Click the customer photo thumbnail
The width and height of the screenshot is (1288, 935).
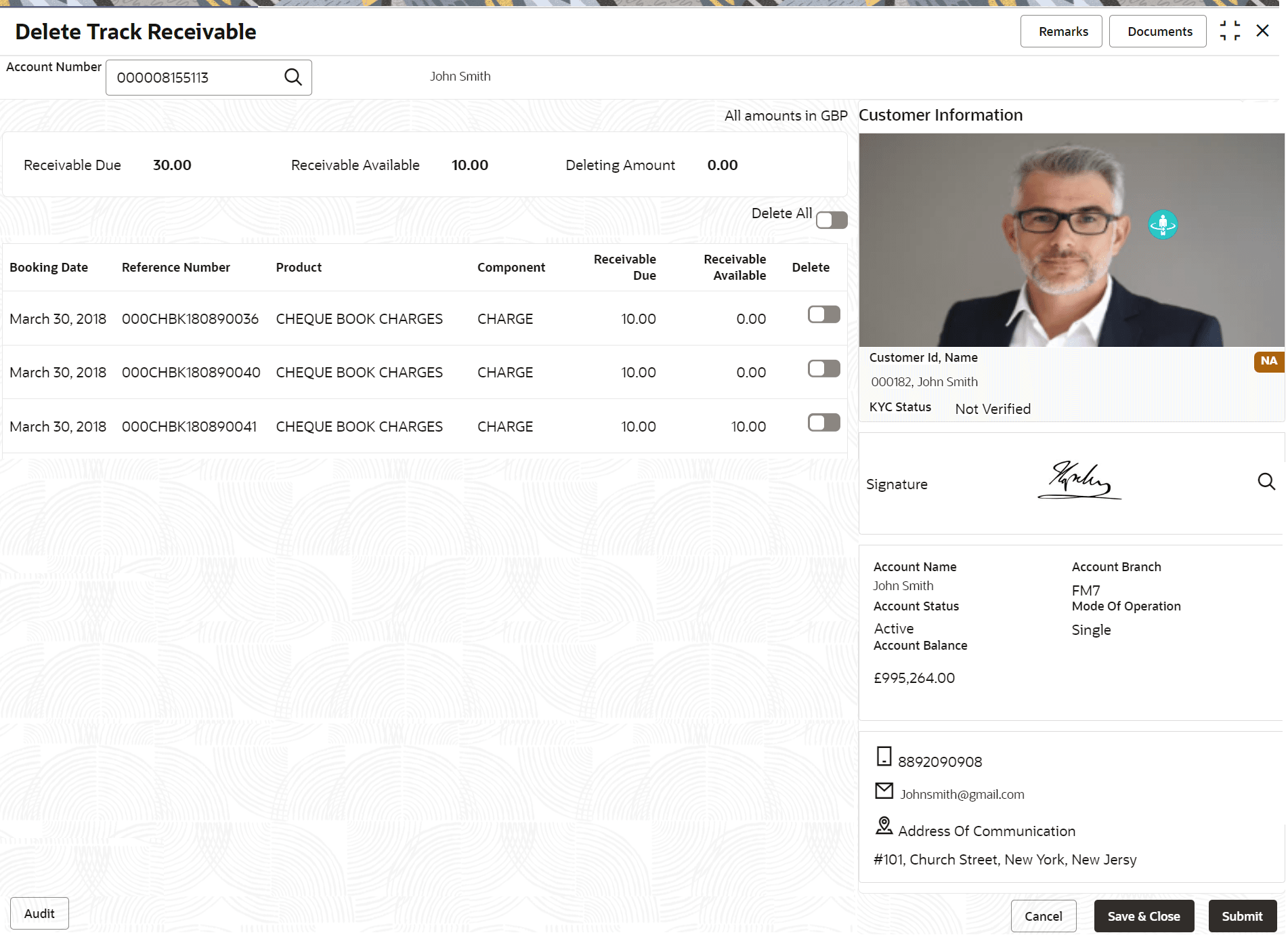[x=1071, y=240]
